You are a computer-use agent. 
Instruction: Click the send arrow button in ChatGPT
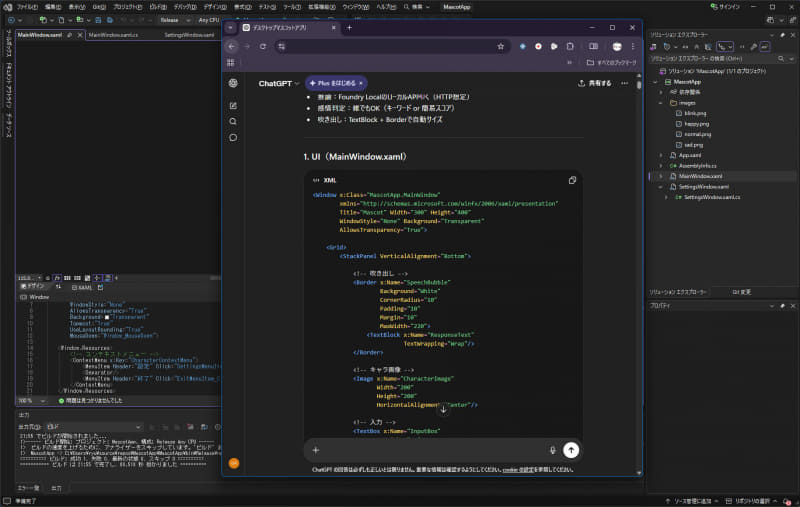(571, 450)
